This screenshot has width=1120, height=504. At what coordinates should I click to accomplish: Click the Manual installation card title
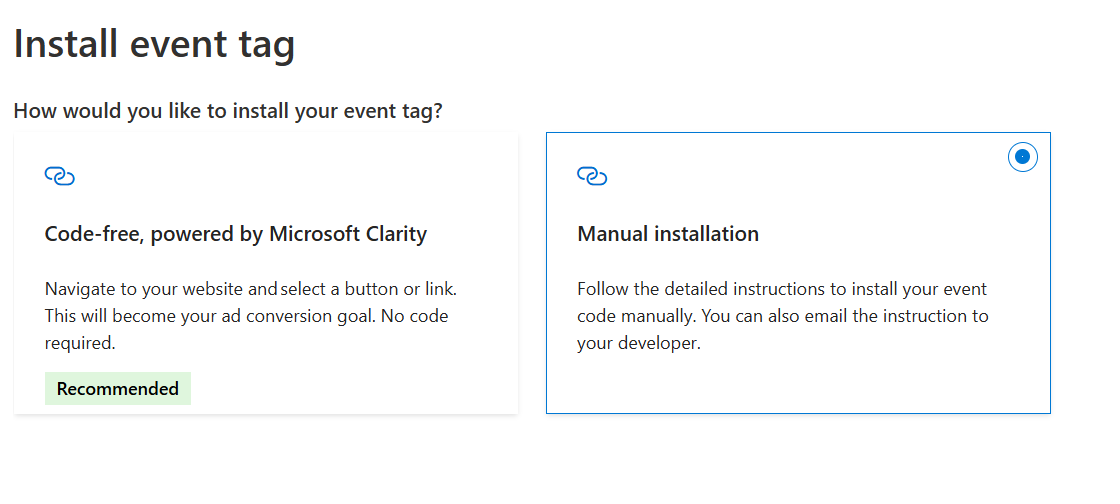coord(668,234)
